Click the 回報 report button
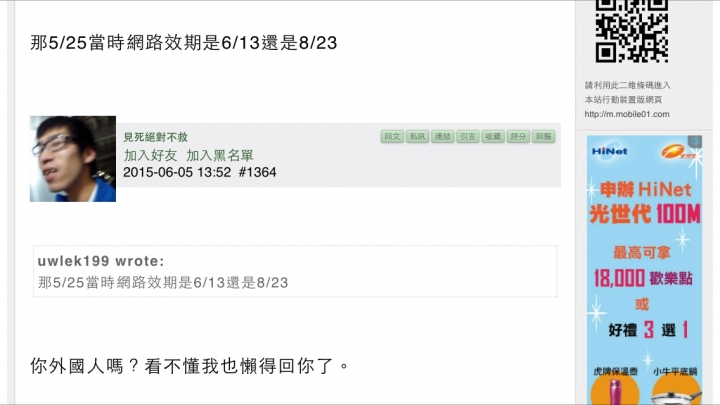Image resolution: width=720 pixels, height=405 pixels. tap(544, 136)
